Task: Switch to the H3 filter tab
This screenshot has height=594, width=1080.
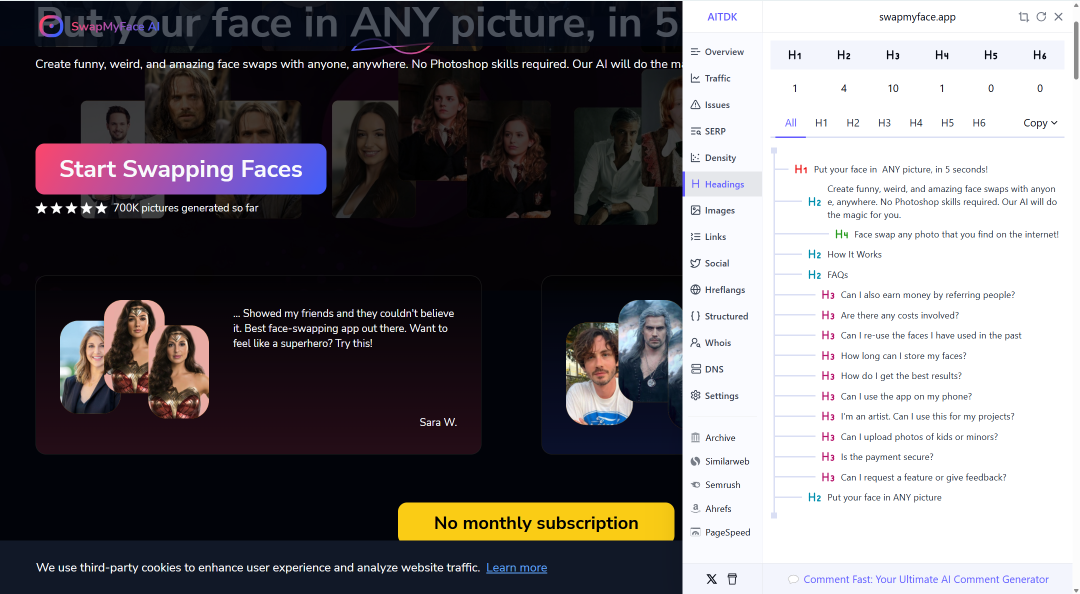Action: pyautogui.click(x=884, y=123)
